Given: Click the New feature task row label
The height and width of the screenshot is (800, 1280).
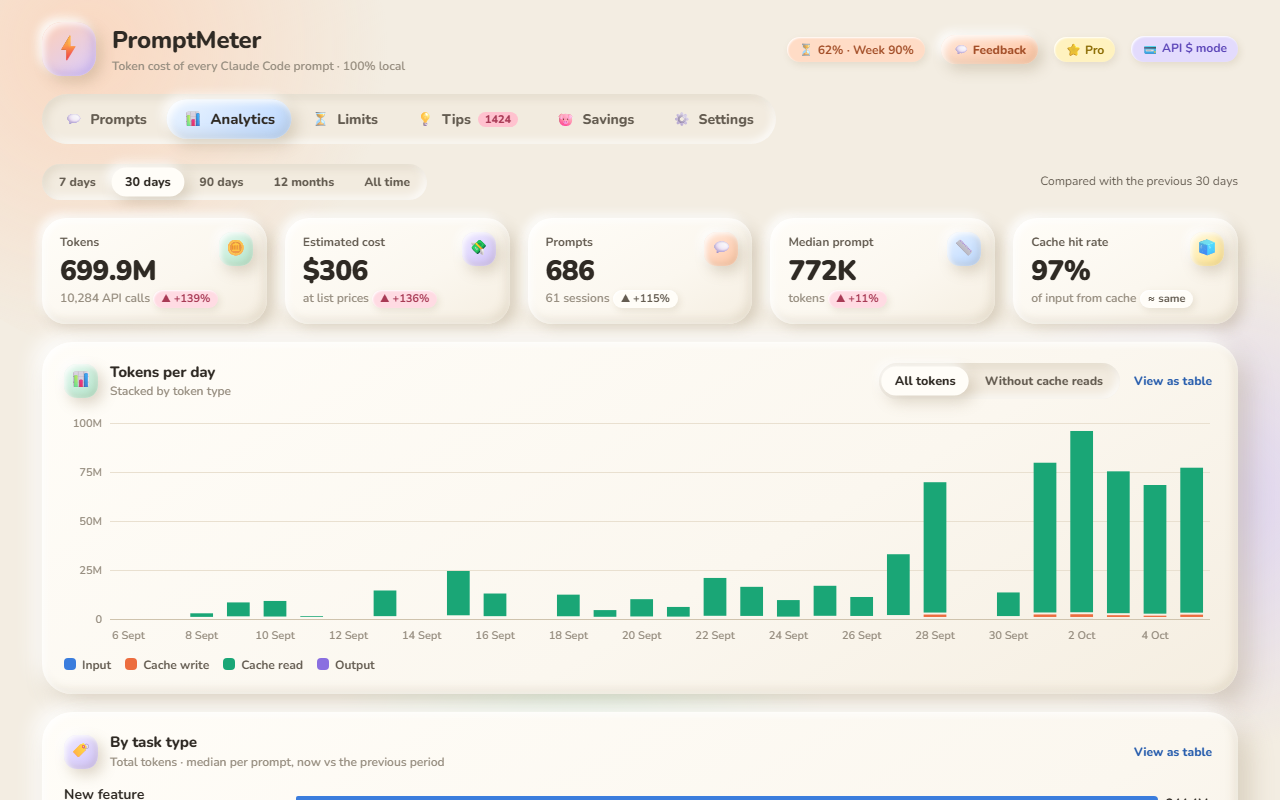Looking at the screenshot, I should (104, 794).
